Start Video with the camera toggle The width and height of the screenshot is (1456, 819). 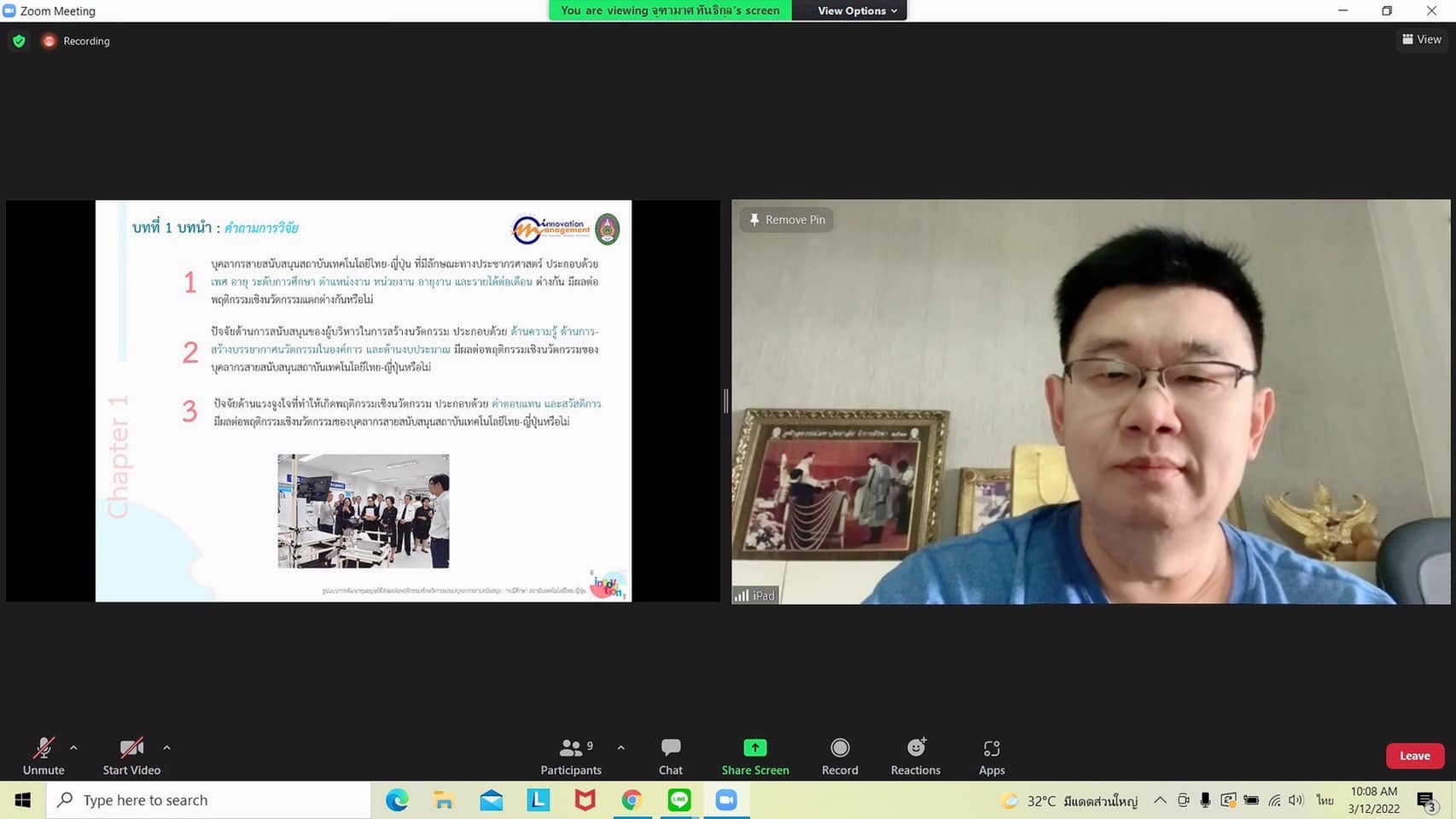coord(131,756)
